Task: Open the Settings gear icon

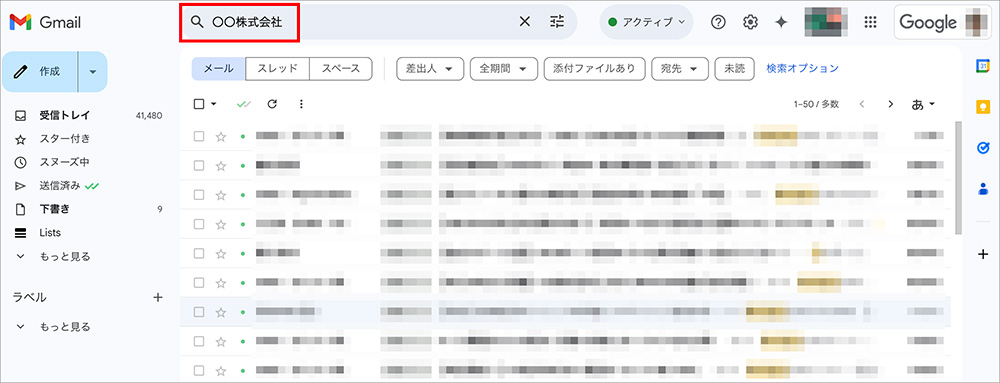Action: [x=750, y=22]
